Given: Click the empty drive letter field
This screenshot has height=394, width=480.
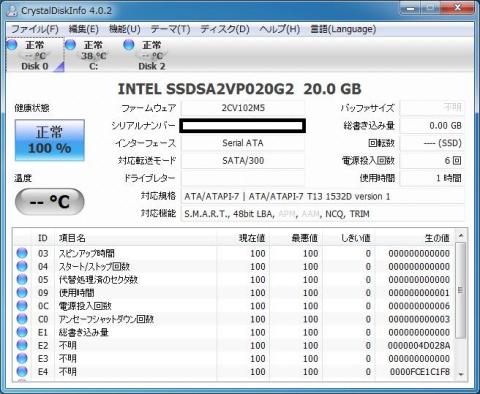Looking at the screenshot, I should click(x=243, y=178).
